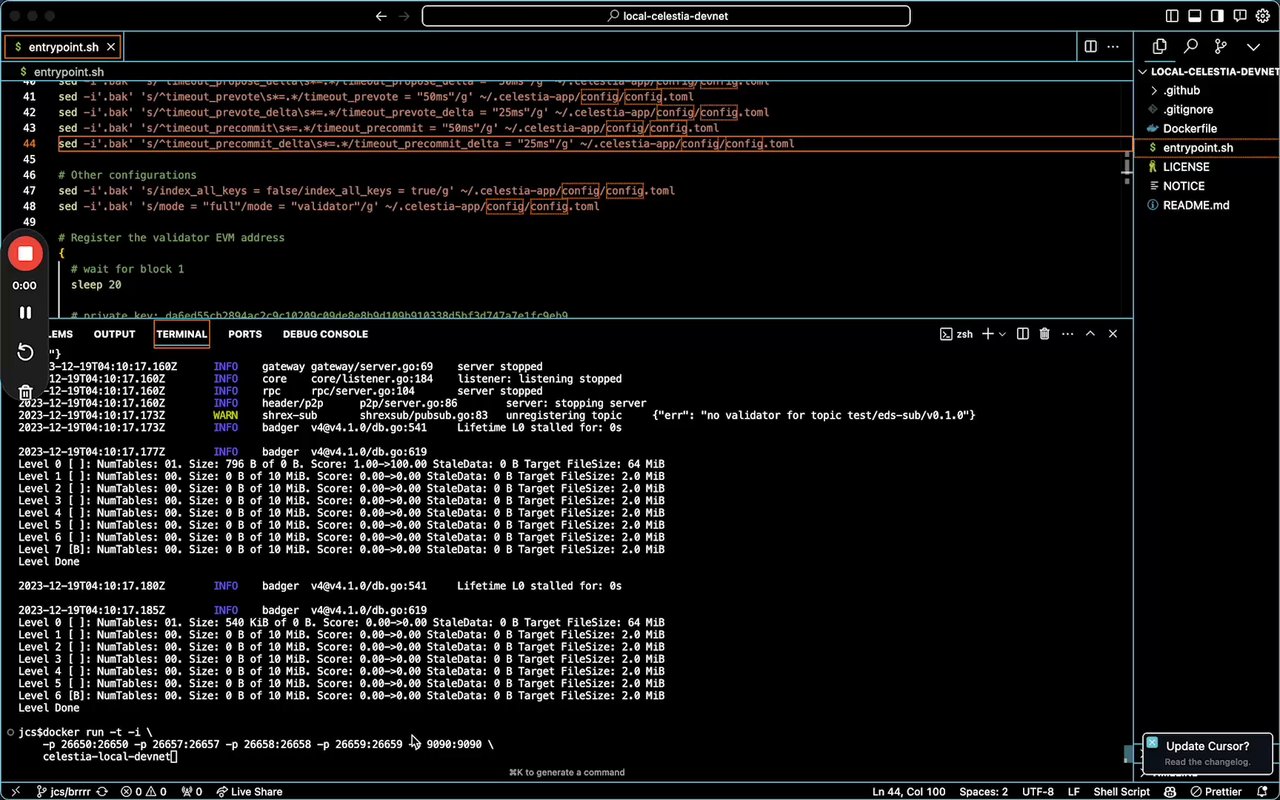Screen dimensions: 1280x800
Task: Click the red stop recording button
Action: click(25, 254)
